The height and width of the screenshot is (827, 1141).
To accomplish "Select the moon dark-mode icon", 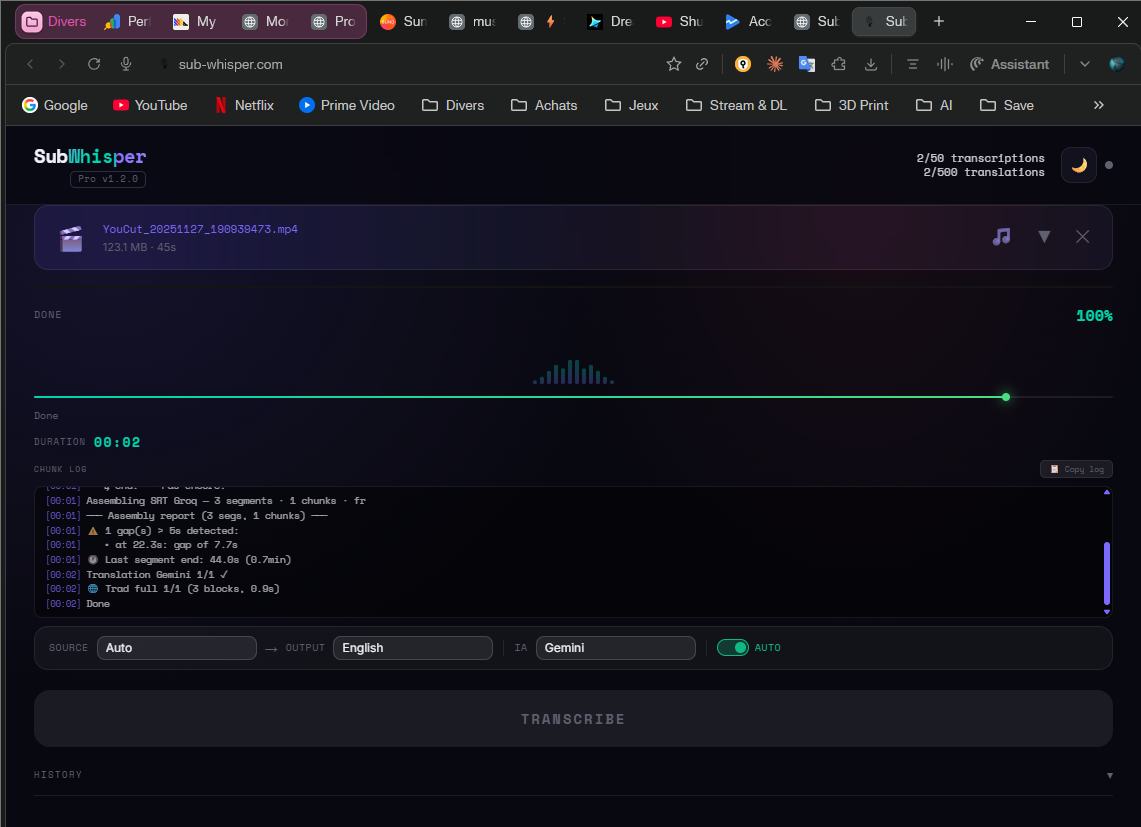I will (1078, 165).
